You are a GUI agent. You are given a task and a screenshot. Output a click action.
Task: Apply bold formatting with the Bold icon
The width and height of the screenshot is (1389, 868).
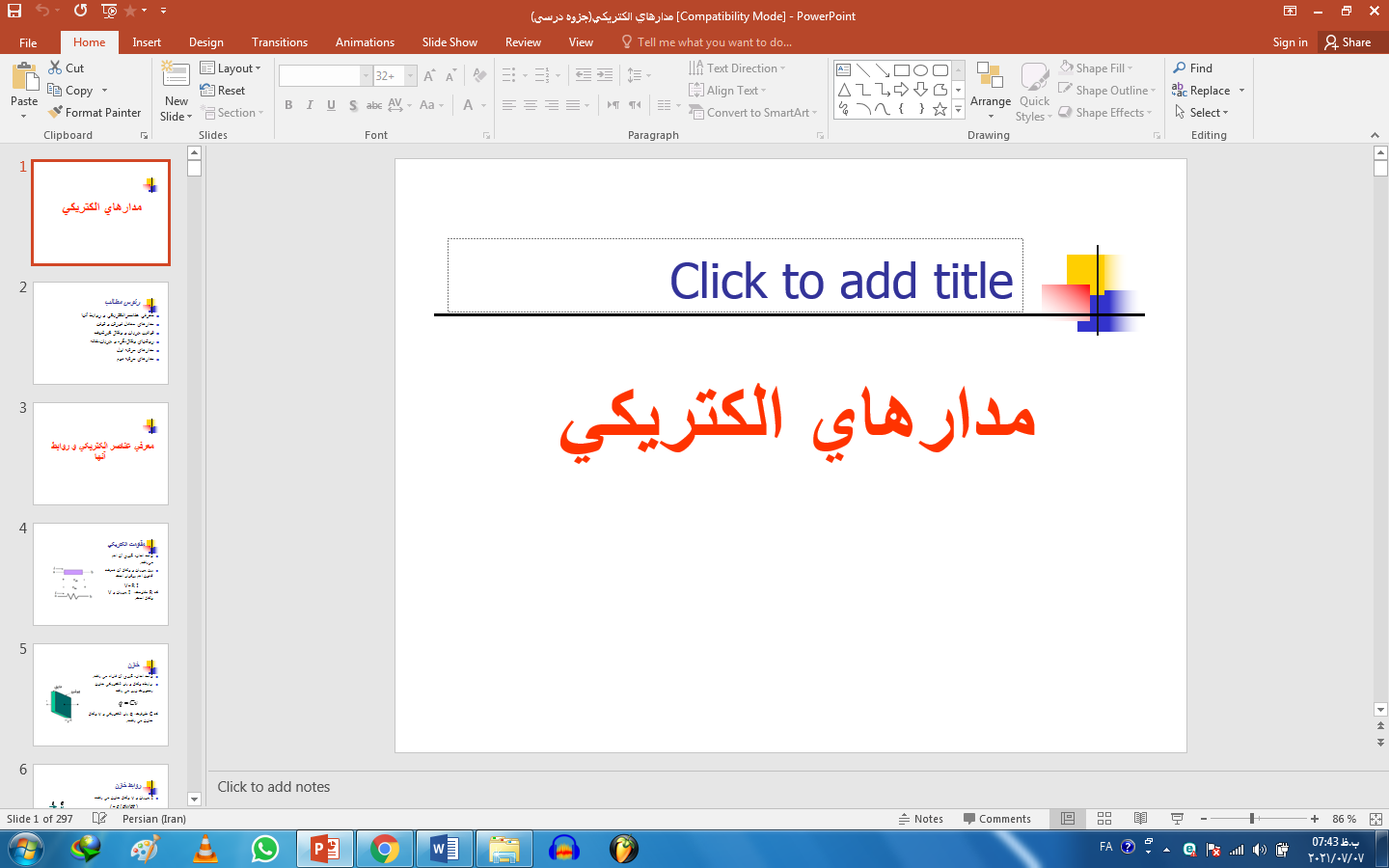[x=288, y=105]
